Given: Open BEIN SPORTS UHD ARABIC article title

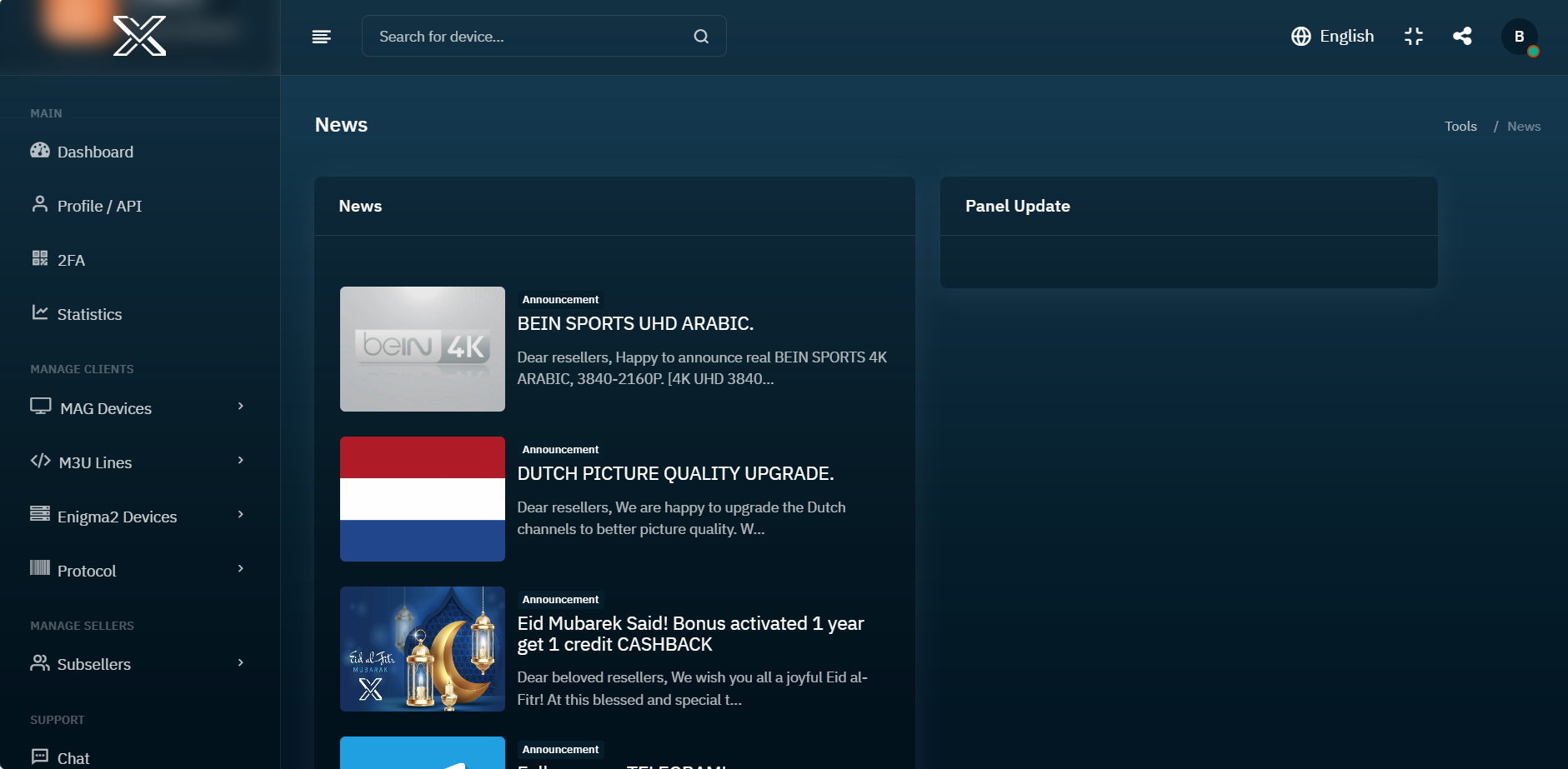Looking at the screenshot, I should pos(635,323).
